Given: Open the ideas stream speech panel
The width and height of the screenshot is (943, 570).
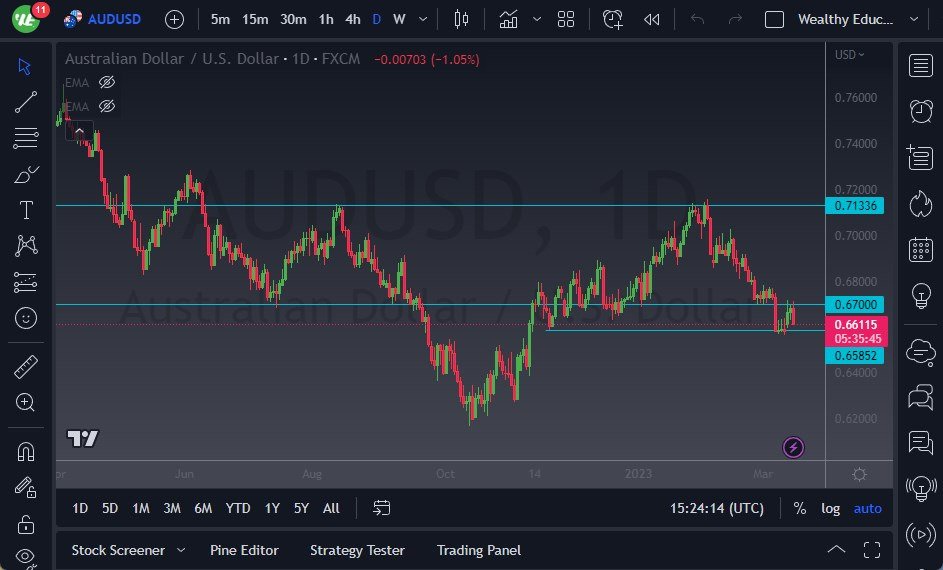Looking at the screenshot, I should pos(921,443).
